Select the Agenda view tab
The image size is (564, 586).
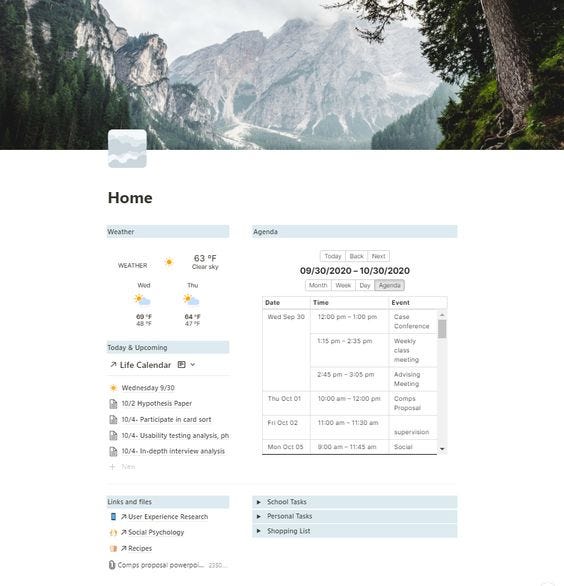coord(389,285)
